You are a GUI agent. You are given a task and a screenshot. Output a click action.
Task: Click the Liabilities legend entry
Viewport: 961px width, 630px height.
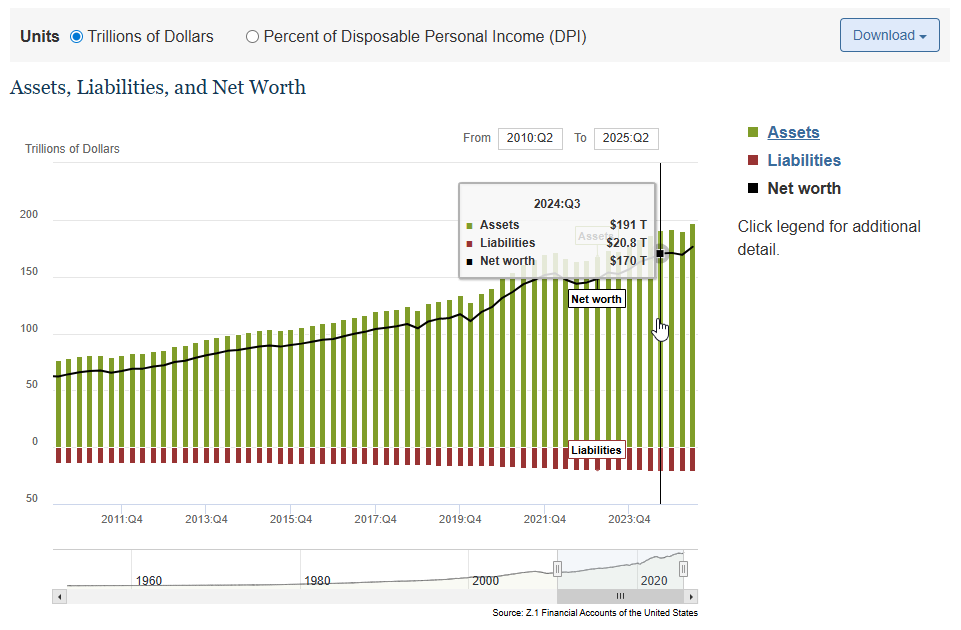804,160
